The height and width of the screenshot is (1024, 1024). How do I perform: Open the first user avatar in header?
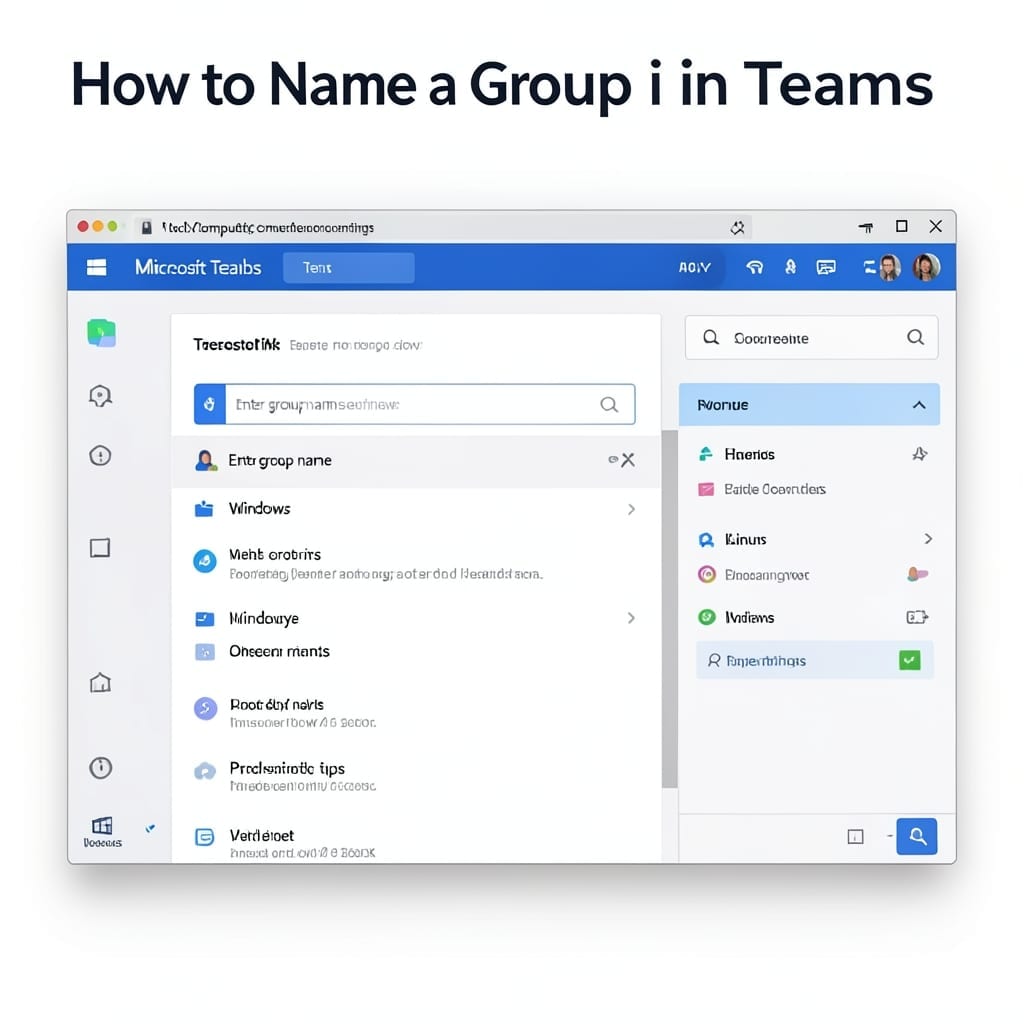[x=889, y=267]
